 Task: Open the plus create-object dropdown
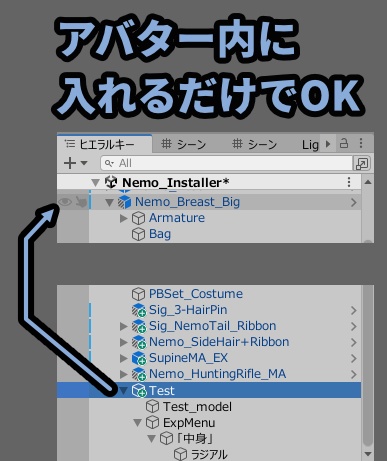point(75,163)
